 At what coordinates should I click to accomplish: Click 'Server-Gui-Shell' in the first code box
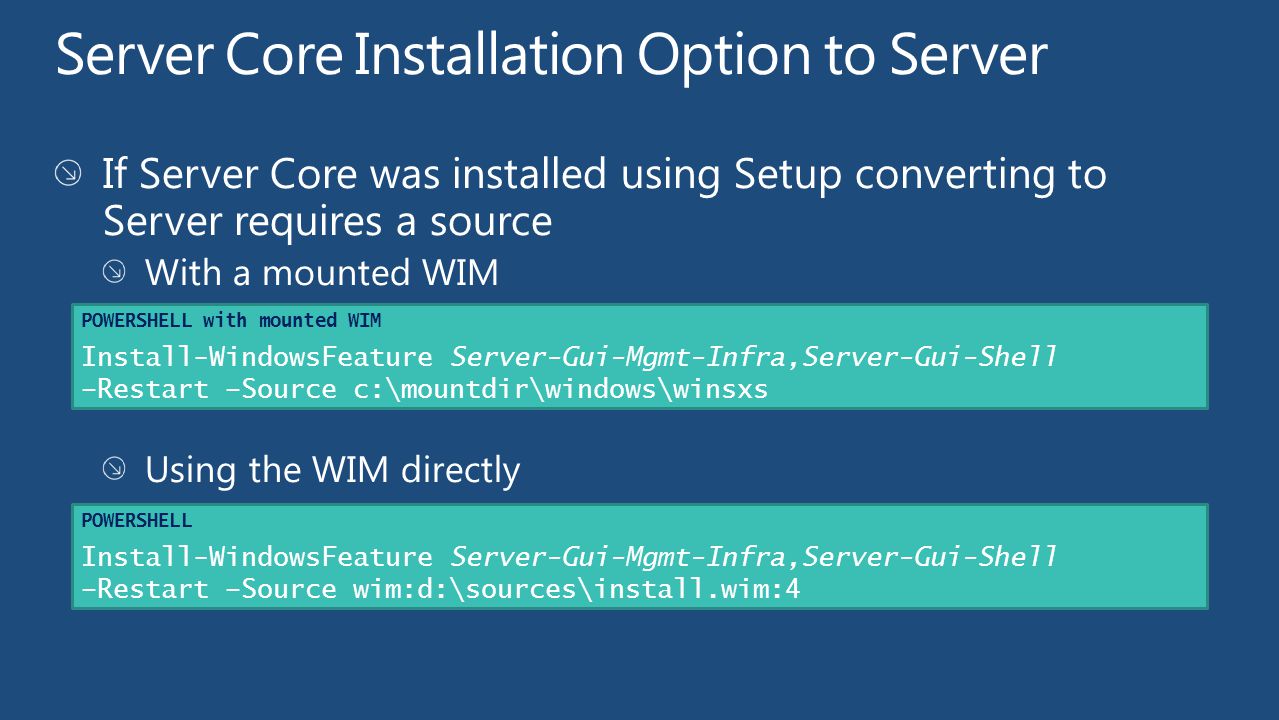[x=930, y=357]
